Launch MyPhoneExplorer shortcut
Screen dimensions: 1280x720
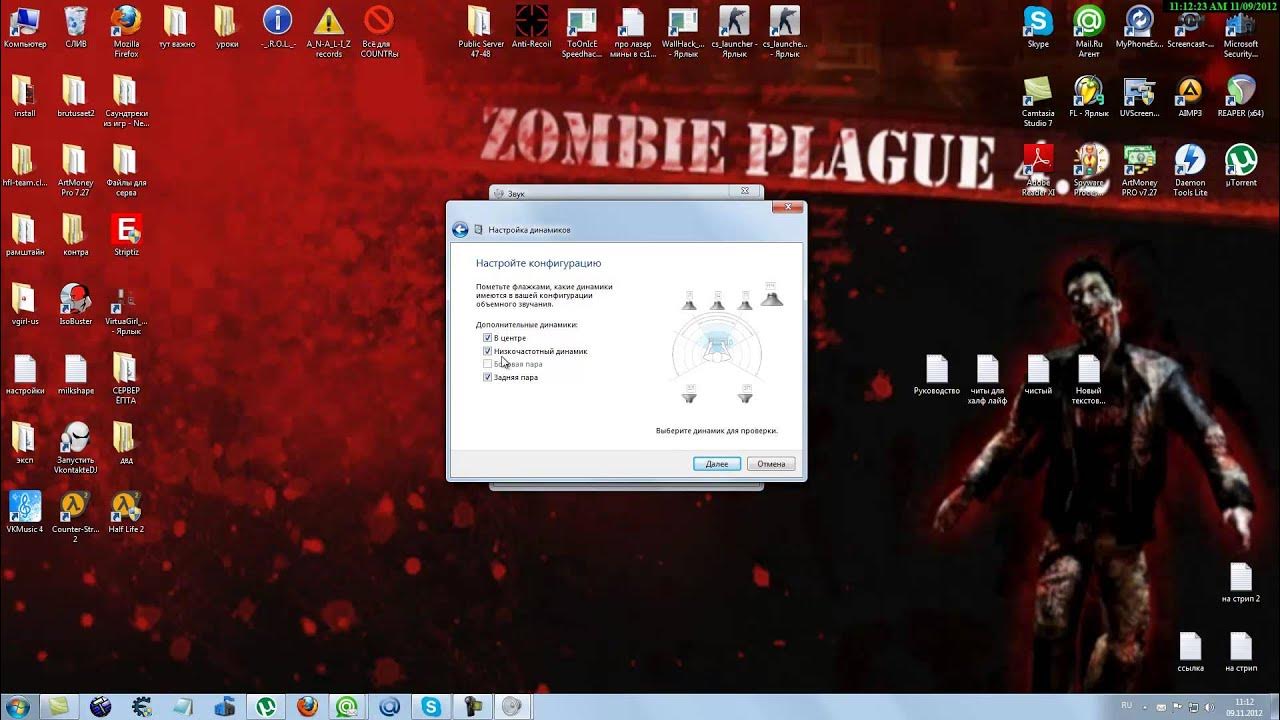1139,27
